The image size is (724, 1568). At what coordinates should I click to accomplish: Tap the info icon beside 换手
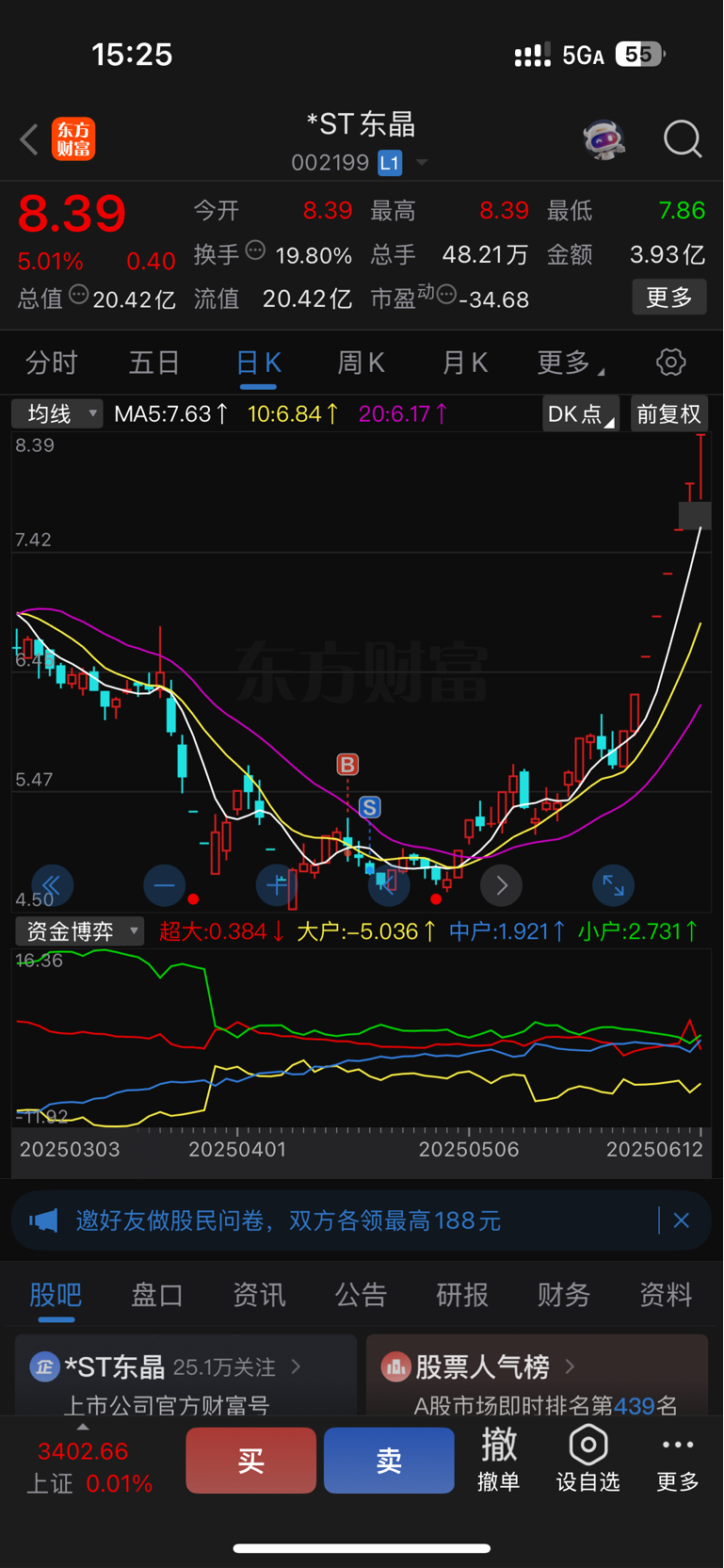[255, 251]
